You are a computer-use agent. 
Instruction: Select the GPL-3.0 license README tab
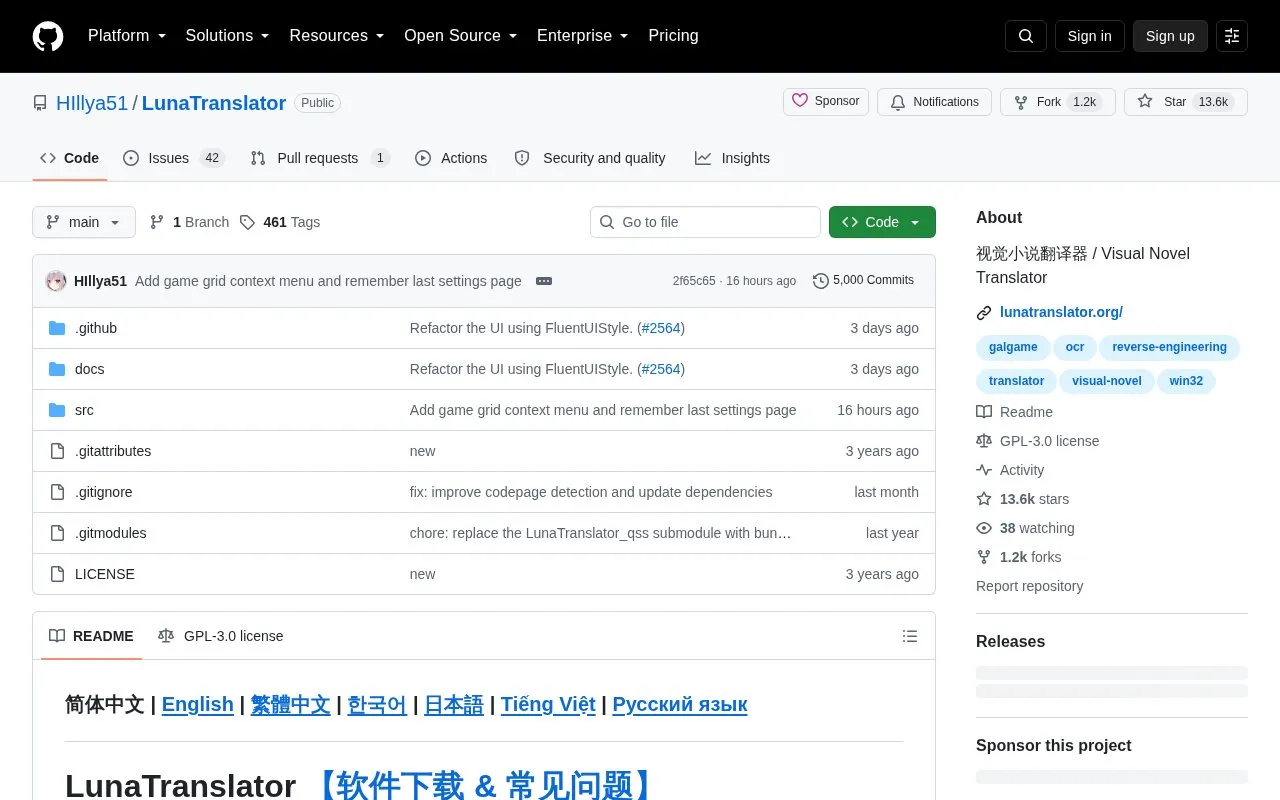click(x=221, y=636)
